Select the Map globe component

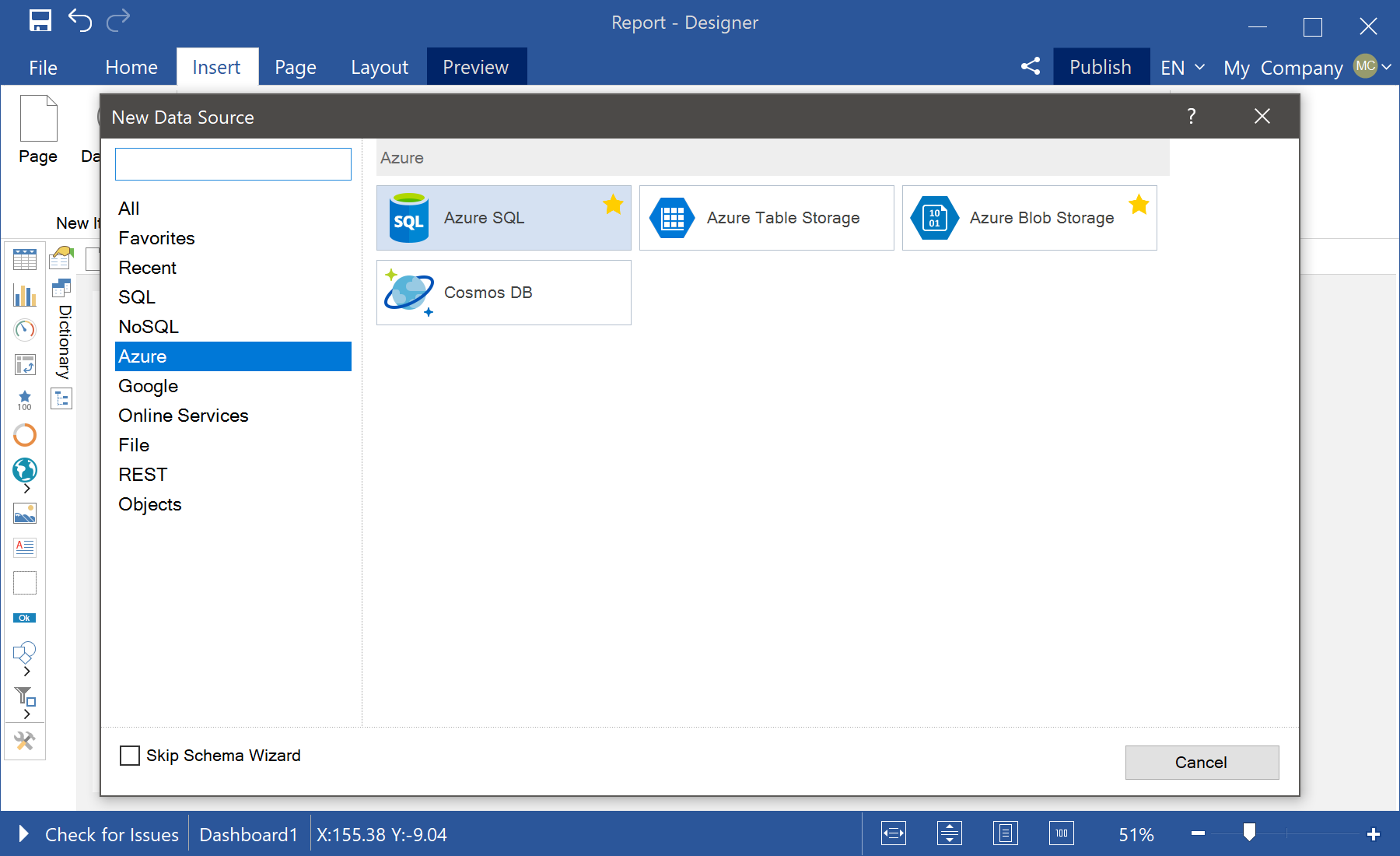(x=25, y=469)
